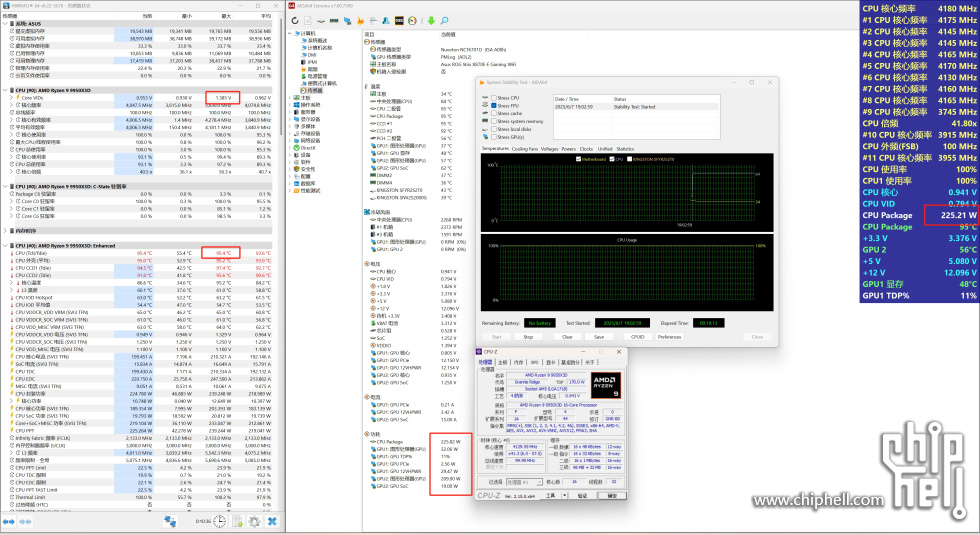This screenshot has height=535, width=980.
Task: Open the processor selection dropdown in CPU-Z
Action: click(x=539, y=482)
